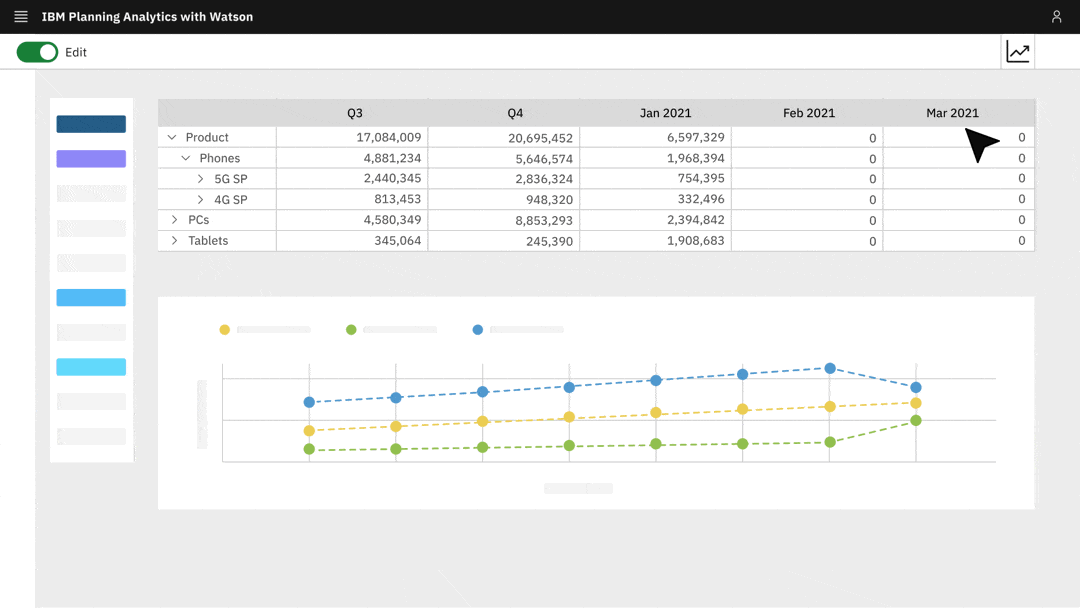Select the Mar 2021 column header
Screen dimensions: 1080x608
(x=952, y=113)
